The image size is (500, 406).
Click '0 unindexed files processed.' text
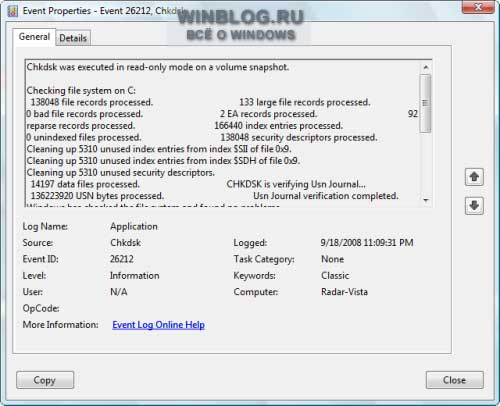coord(84,137)
